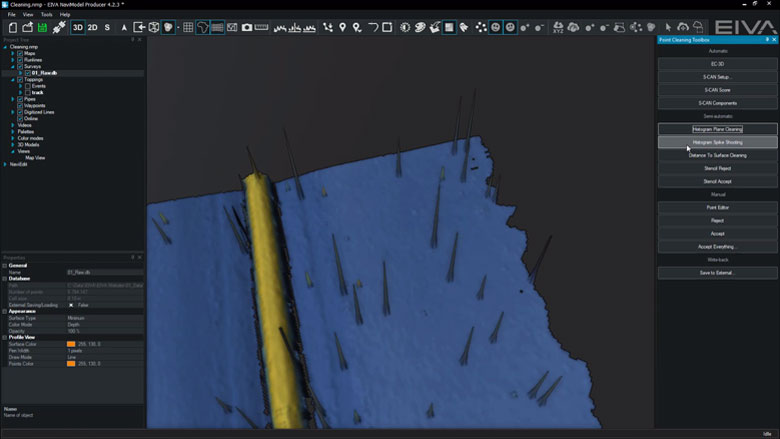Click the orange Surface Color swatch
The width and height of the screenshot is (780, 439).
(x=71, y=343)
